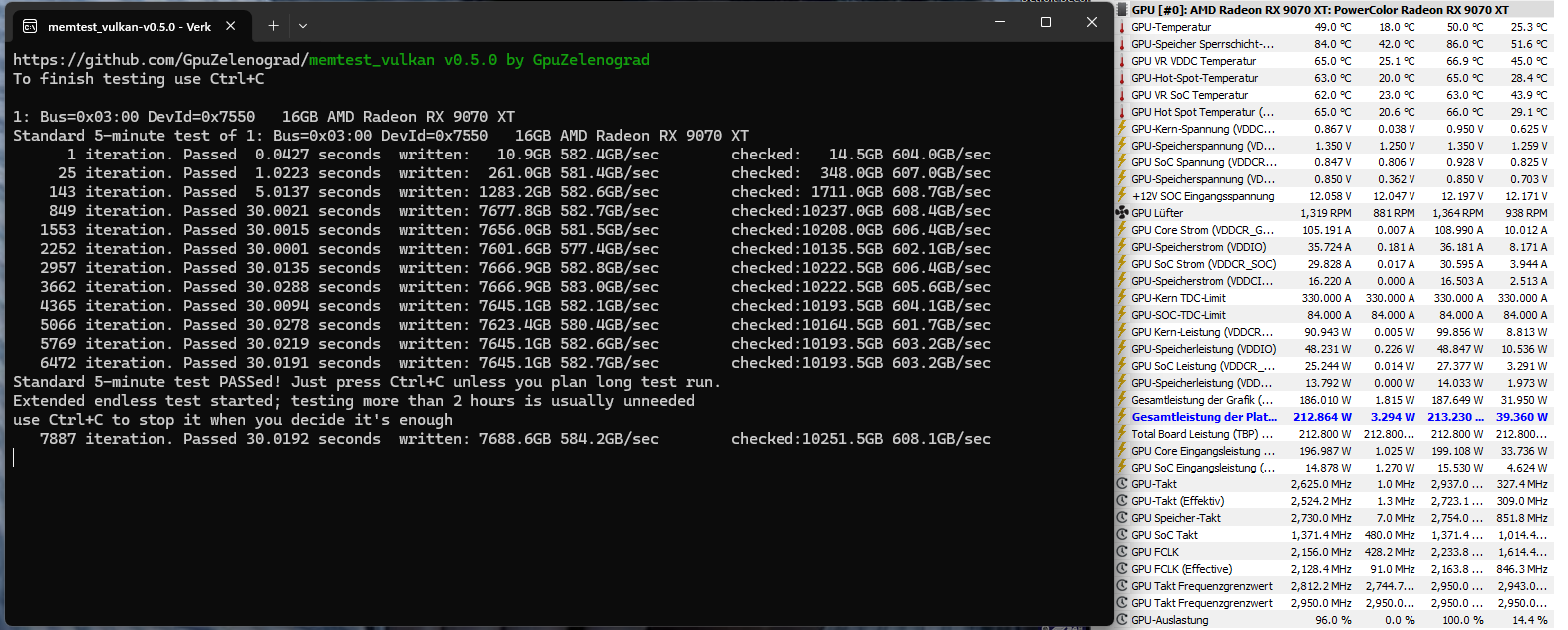Click the bolt icon of GPU SoC Spannung row
The image size is (1568, 630).
pos(1122,162)
